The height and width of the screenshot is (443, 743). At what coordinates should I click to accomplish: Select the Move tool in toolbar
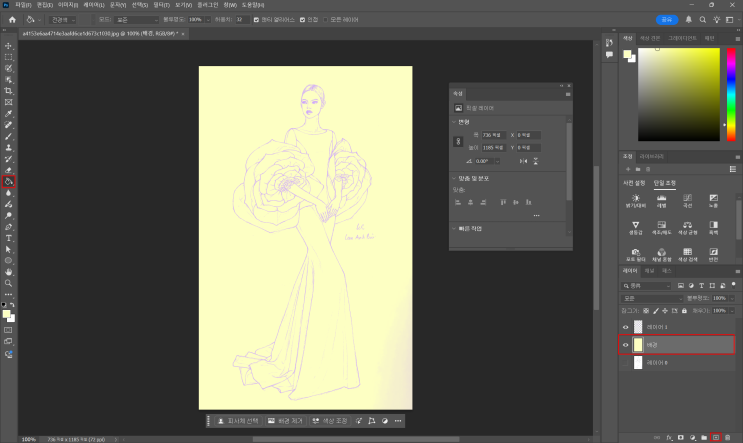9,46
